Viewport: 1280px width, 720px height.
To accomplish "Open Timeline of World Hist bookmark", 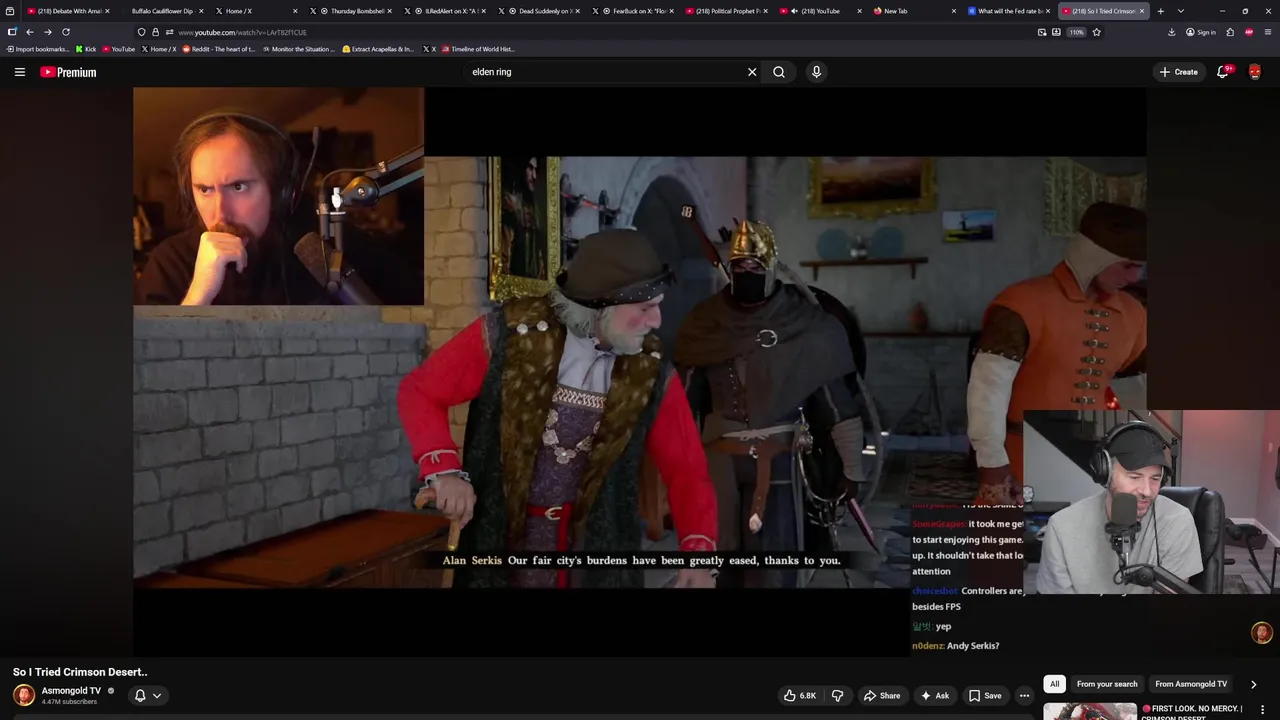I will click(x=477, y=49).
